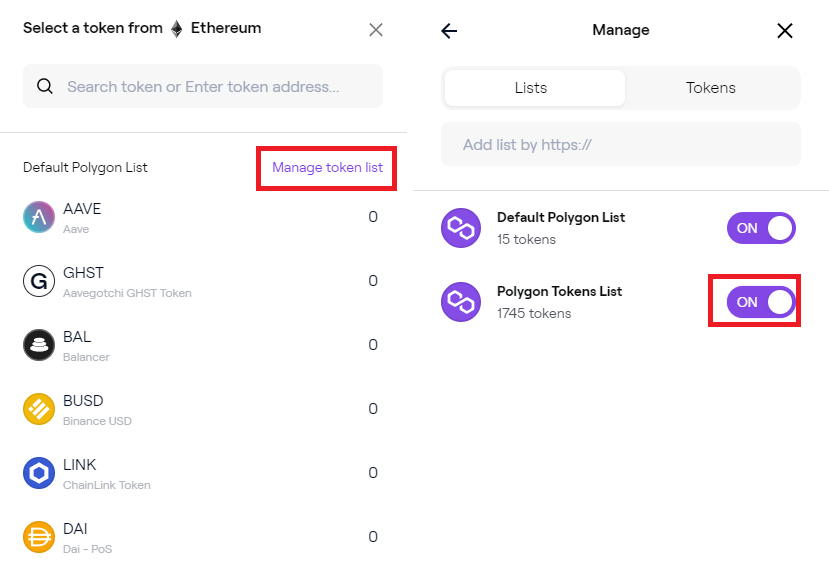Disable the Polygon Tokens List switch
This screenshot has height=581, width=829.
click(x=761, y=302)
